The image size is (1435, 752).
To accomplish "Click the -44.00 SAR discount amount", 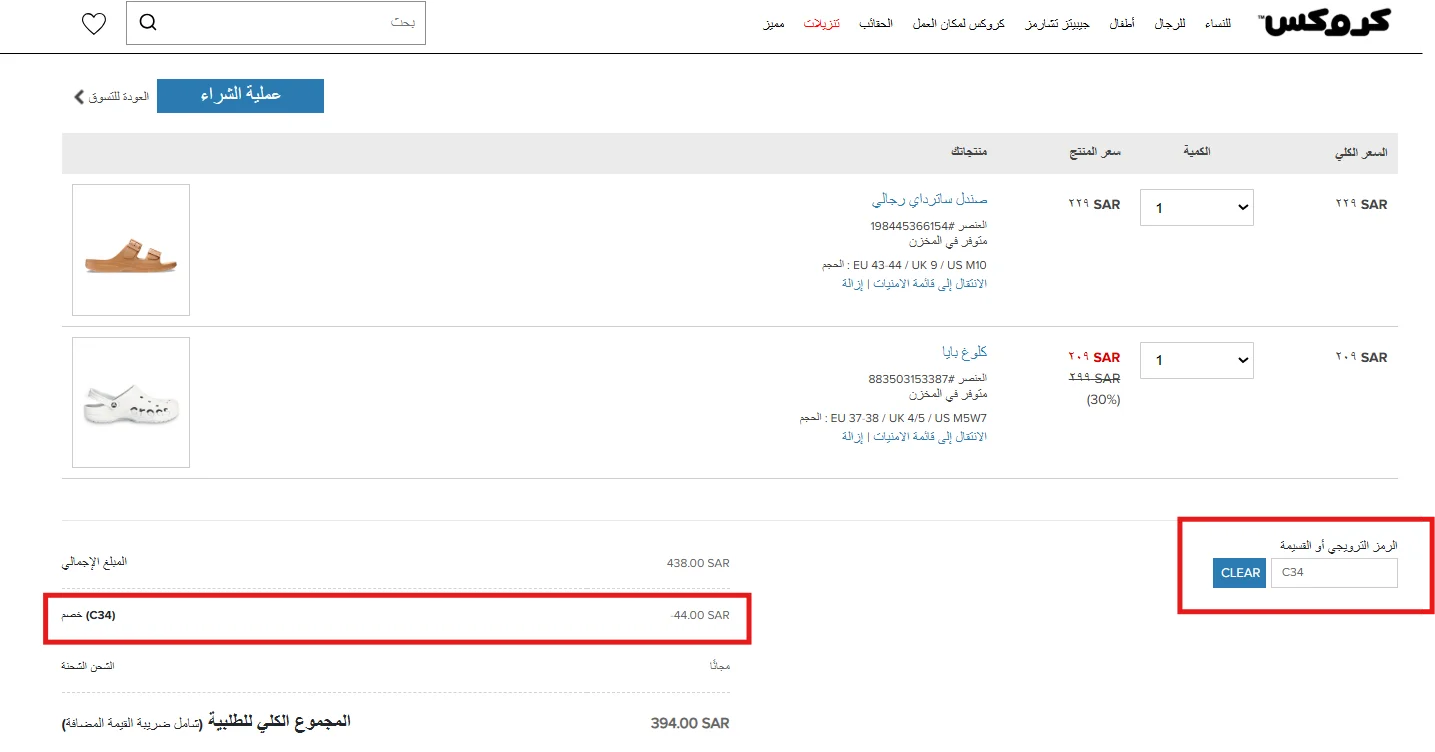I will 700,615.
